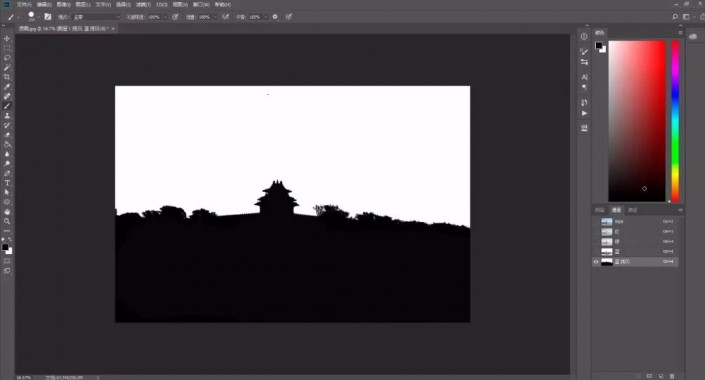Image resolution: width=705 pixels, height=380 pixels.
Task: Open the opacity slider dropdown arrow
Action: point(165,17)
